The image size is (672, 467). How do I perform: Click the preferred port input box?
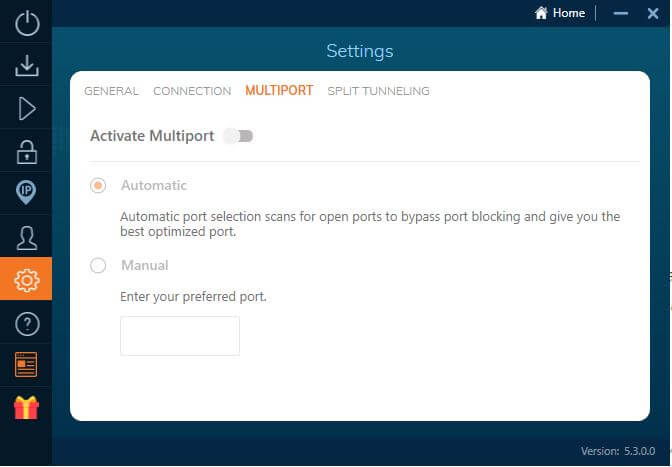(180, 336)
